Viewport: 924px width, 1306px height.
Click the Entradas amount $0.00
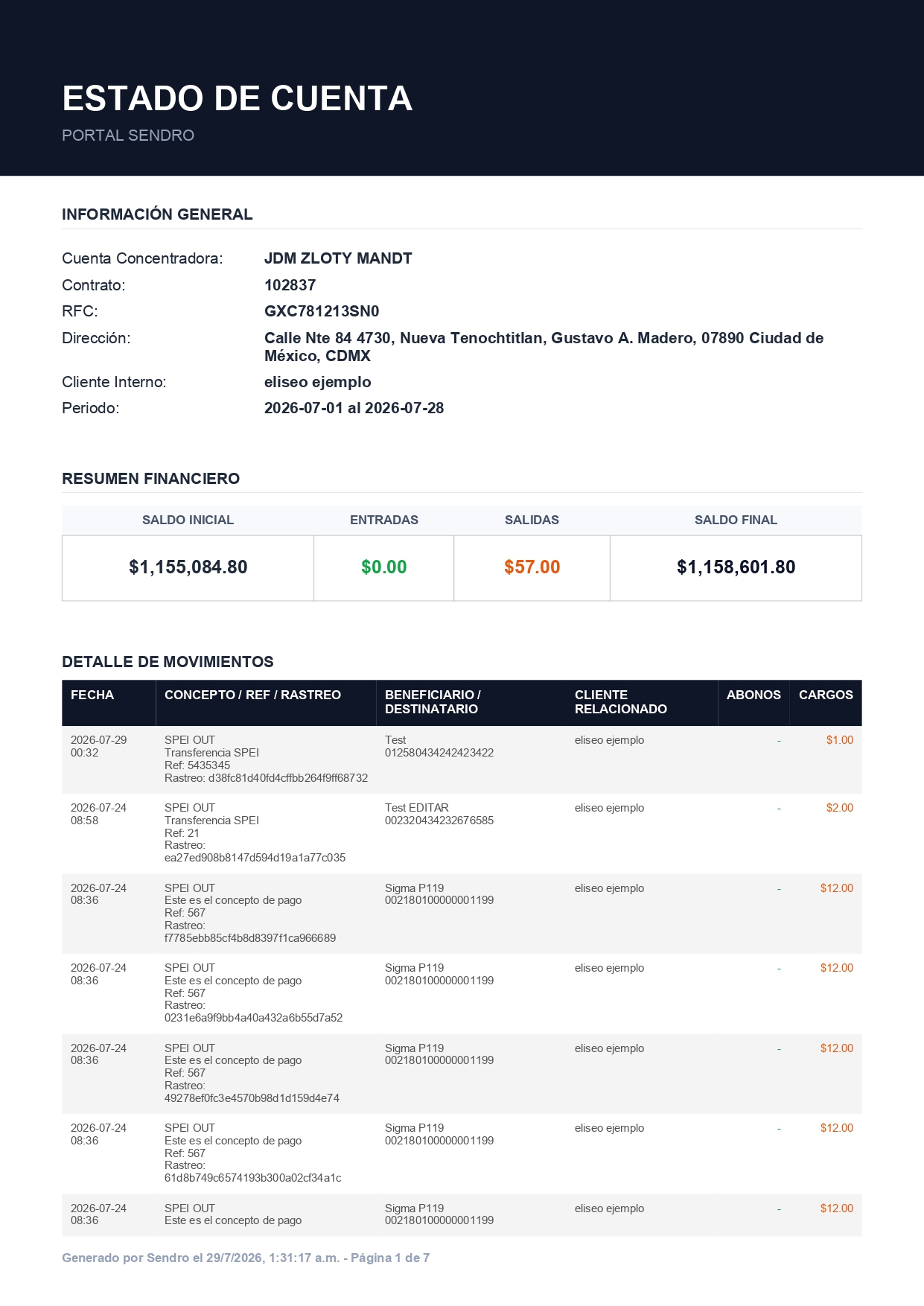coord(384,567)
